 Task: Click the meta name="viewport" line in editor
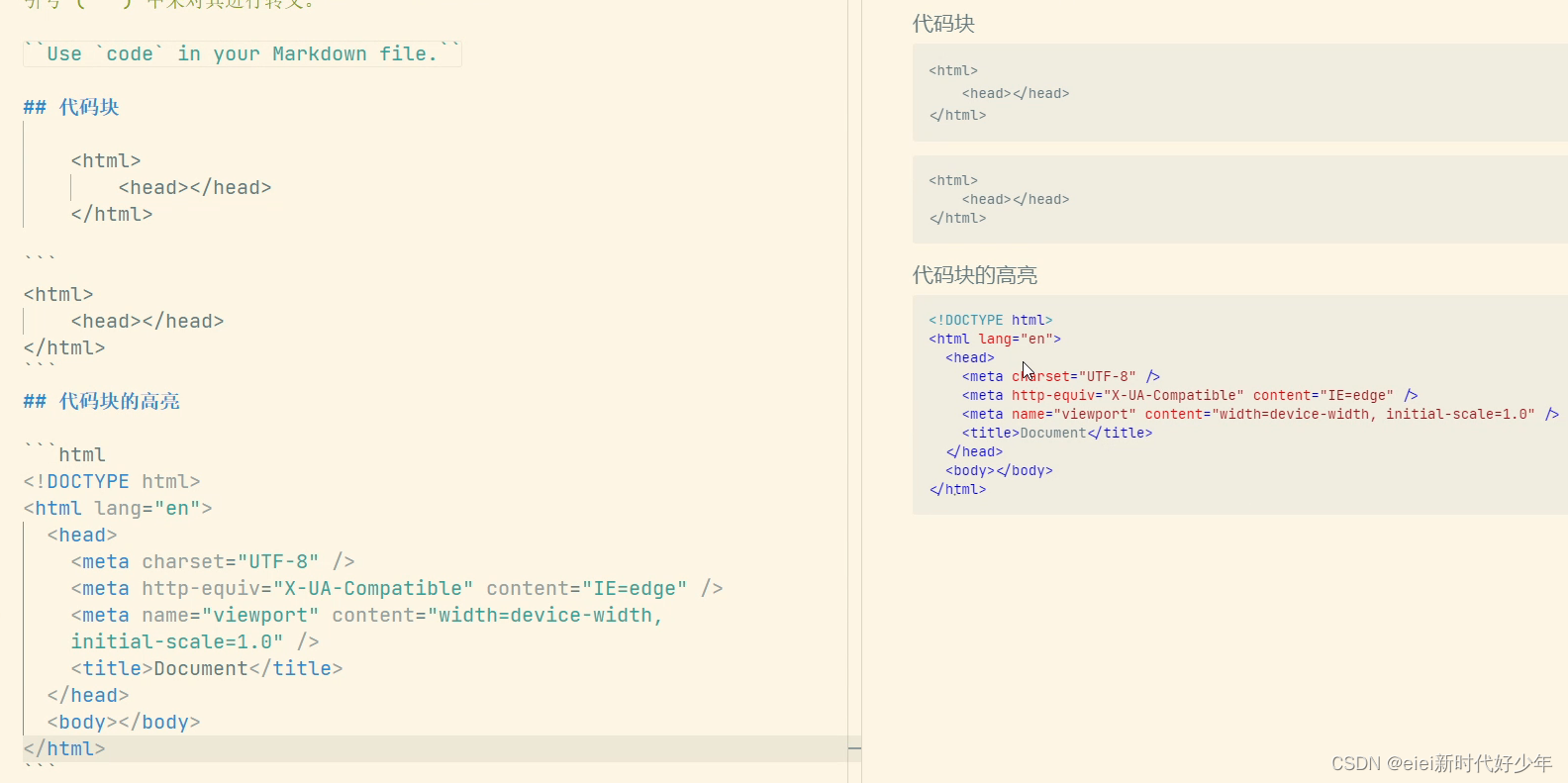(367, 615)
